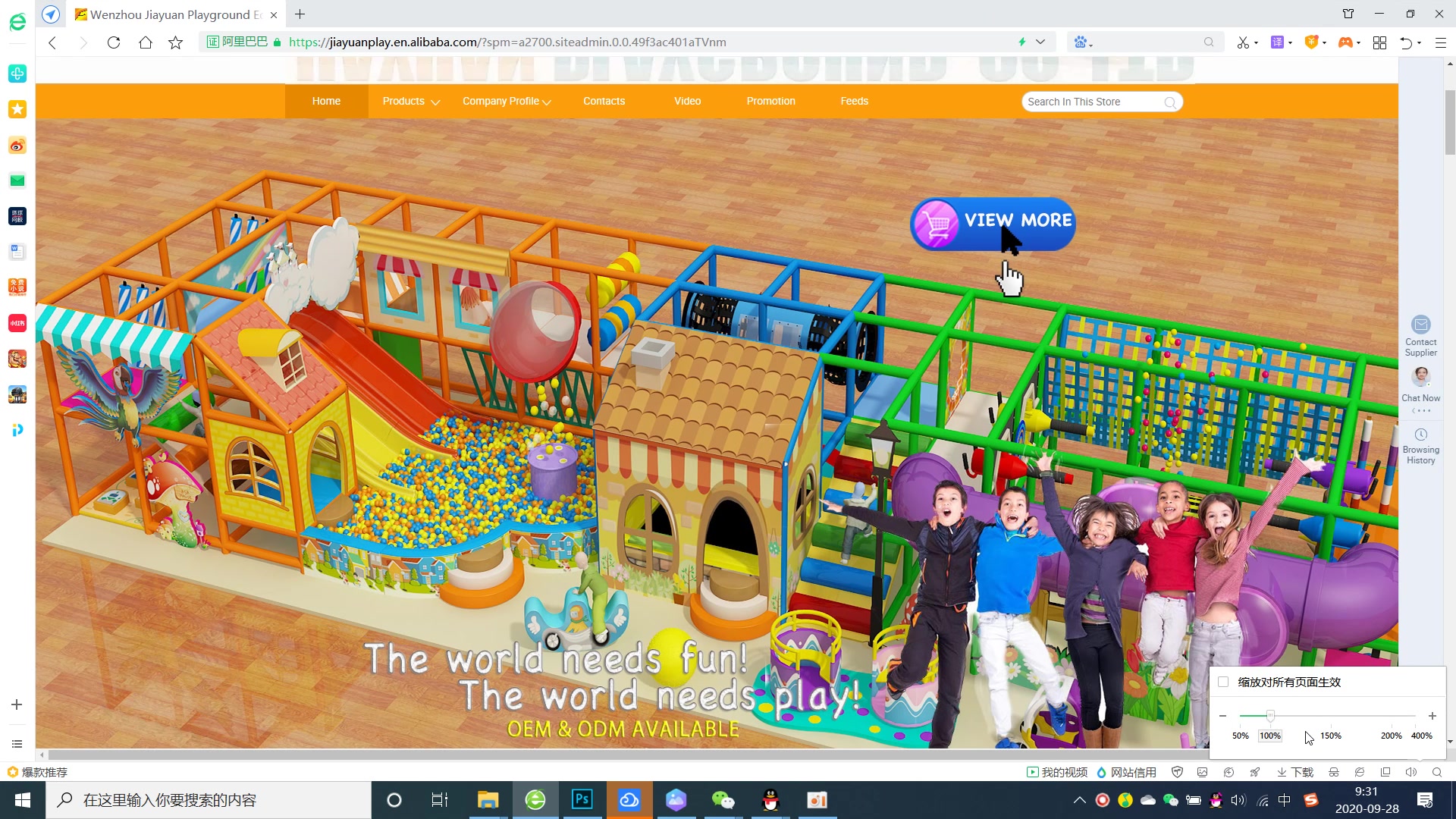
Task: Open the Contacts menu item
Action: pos(604,102)
